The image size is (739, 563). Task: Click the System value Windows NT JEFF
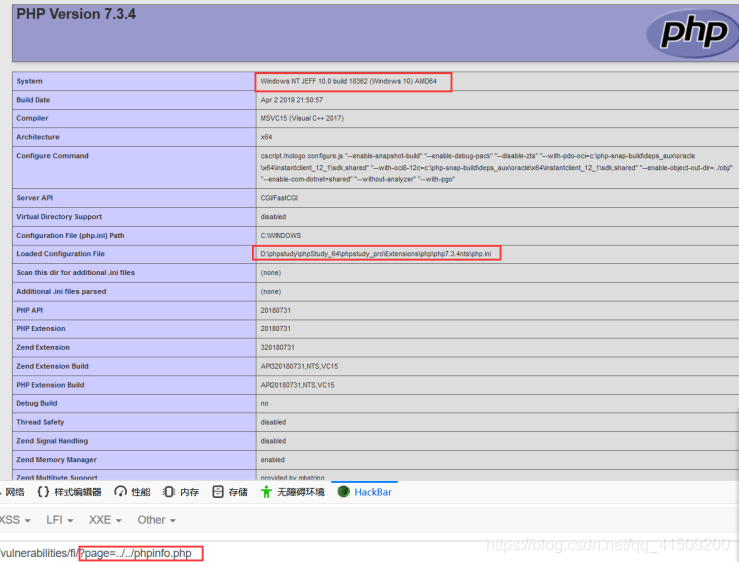[348, 81]
